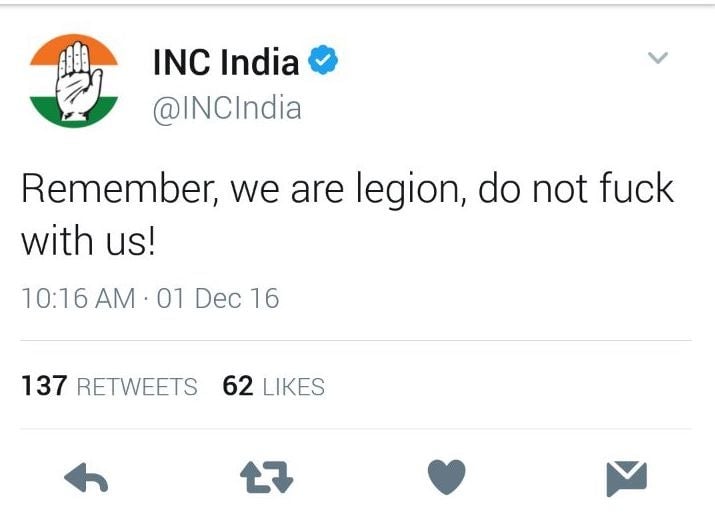
Task: Click the hand symbol in the avatar
Action: pyautogui.click(x=78, y=81)
